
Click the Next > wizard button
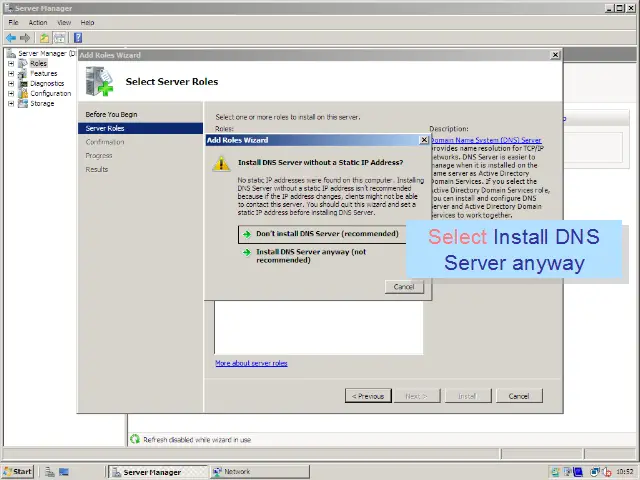pyautogui.click(x=417, y=396)
